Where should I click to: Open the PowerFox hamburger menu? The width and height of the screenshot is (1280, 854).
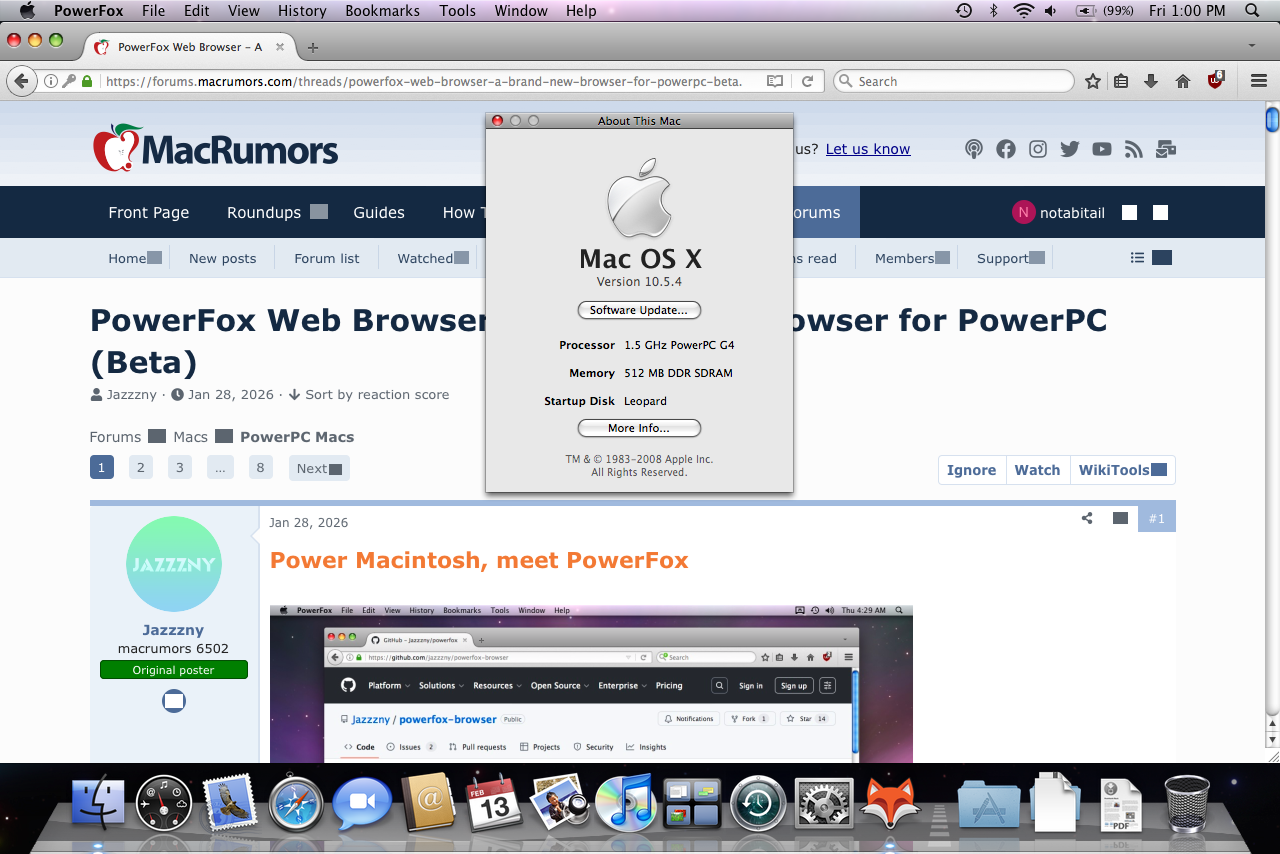coord(1259,81)
